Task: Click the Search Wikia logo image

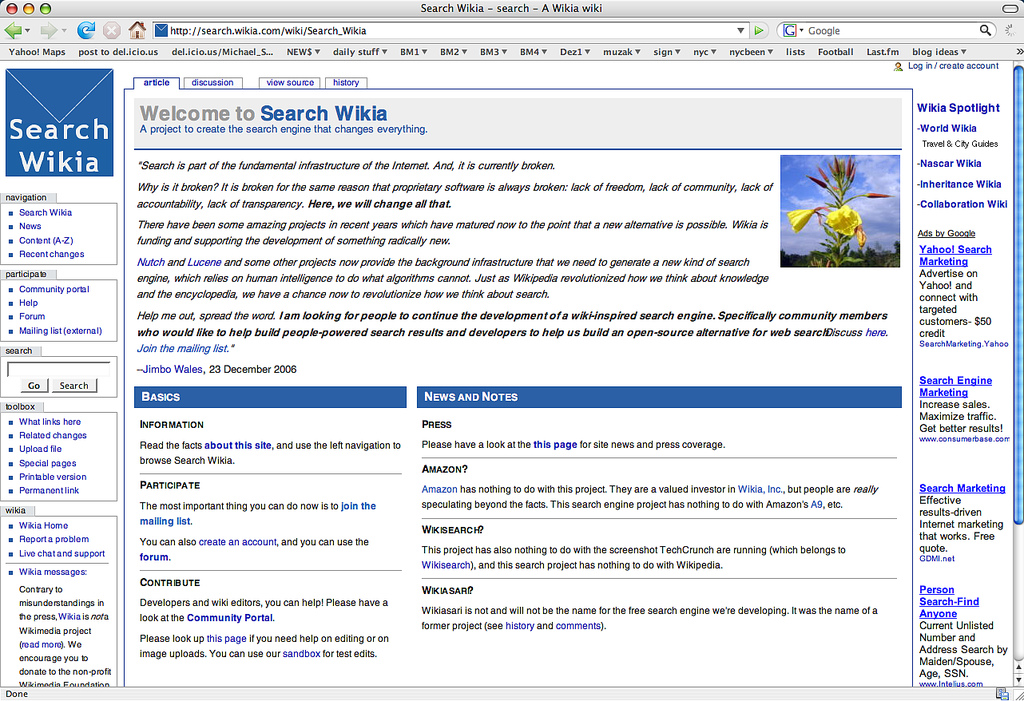Action: point(59,122)
